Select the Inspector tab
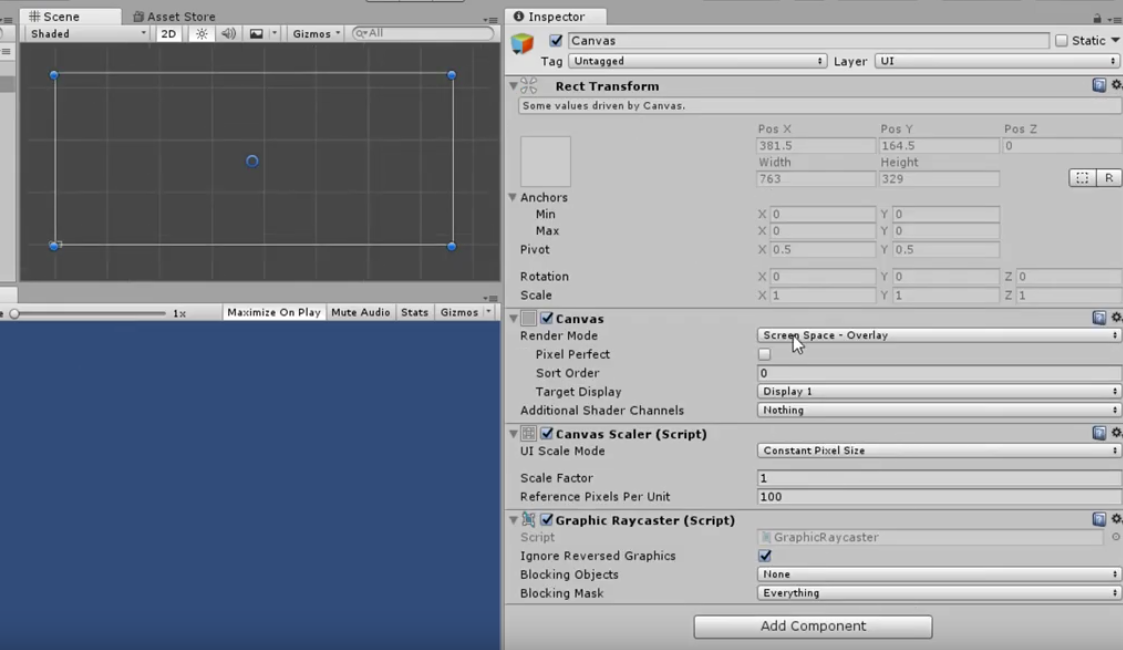Screen dimensions: 1123x650 tap(554, 16)
